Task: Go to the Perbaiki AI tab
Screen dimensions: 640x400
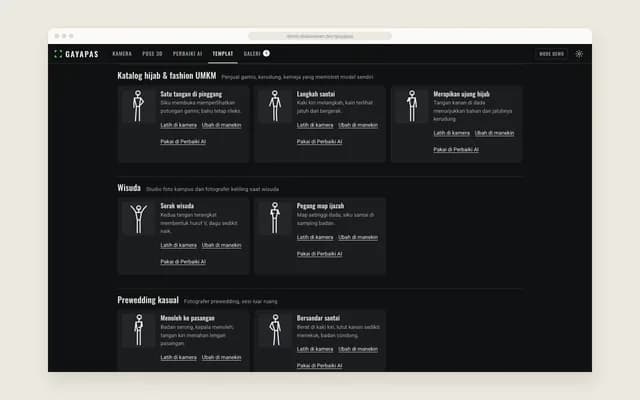Action: click(x=187, y=54)
